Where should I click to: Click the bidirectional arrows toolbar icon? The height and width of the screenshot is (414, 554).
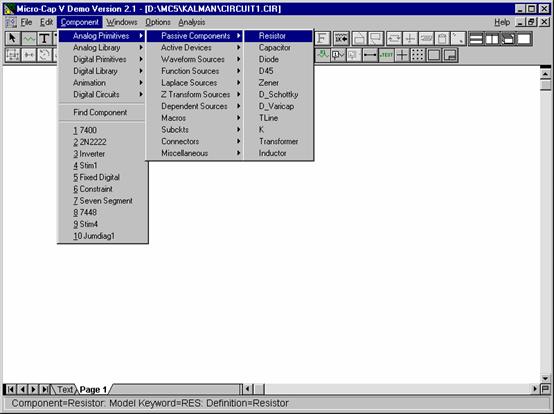coord(394,38)
